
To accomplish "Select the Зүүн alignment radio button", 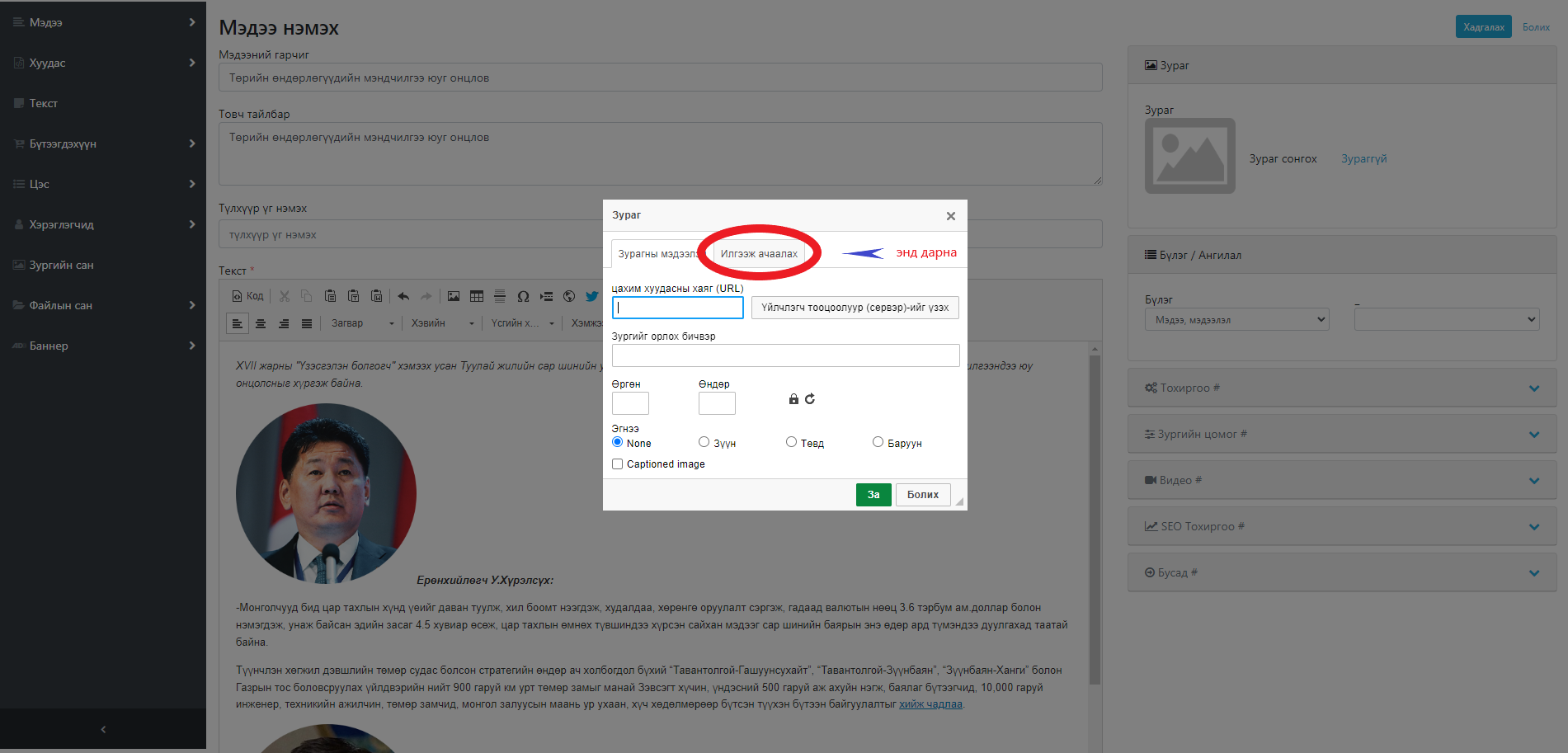I will (704, 442).
